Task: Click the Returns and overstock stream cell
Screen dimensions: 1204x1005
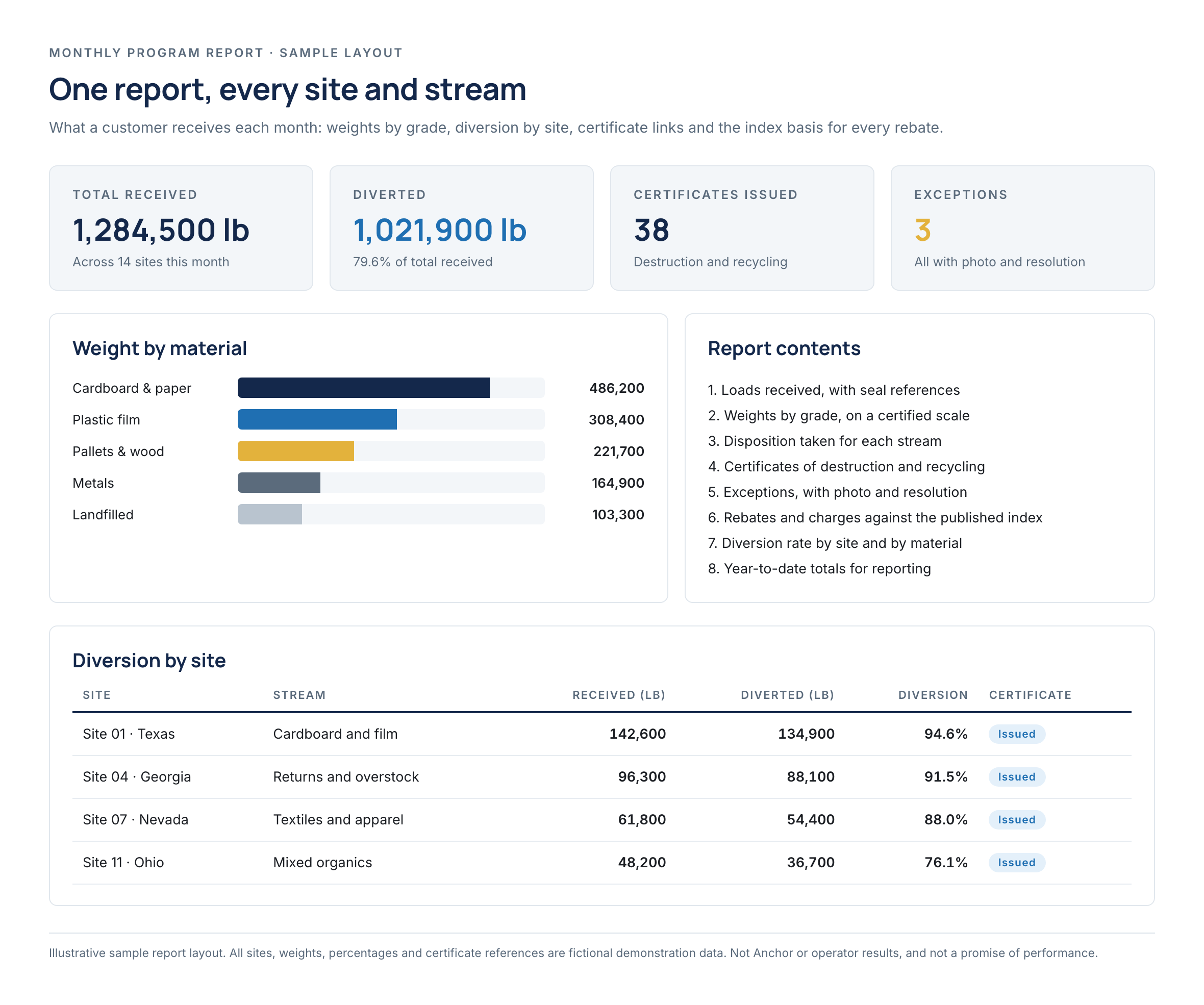Action: coord(346,777)
